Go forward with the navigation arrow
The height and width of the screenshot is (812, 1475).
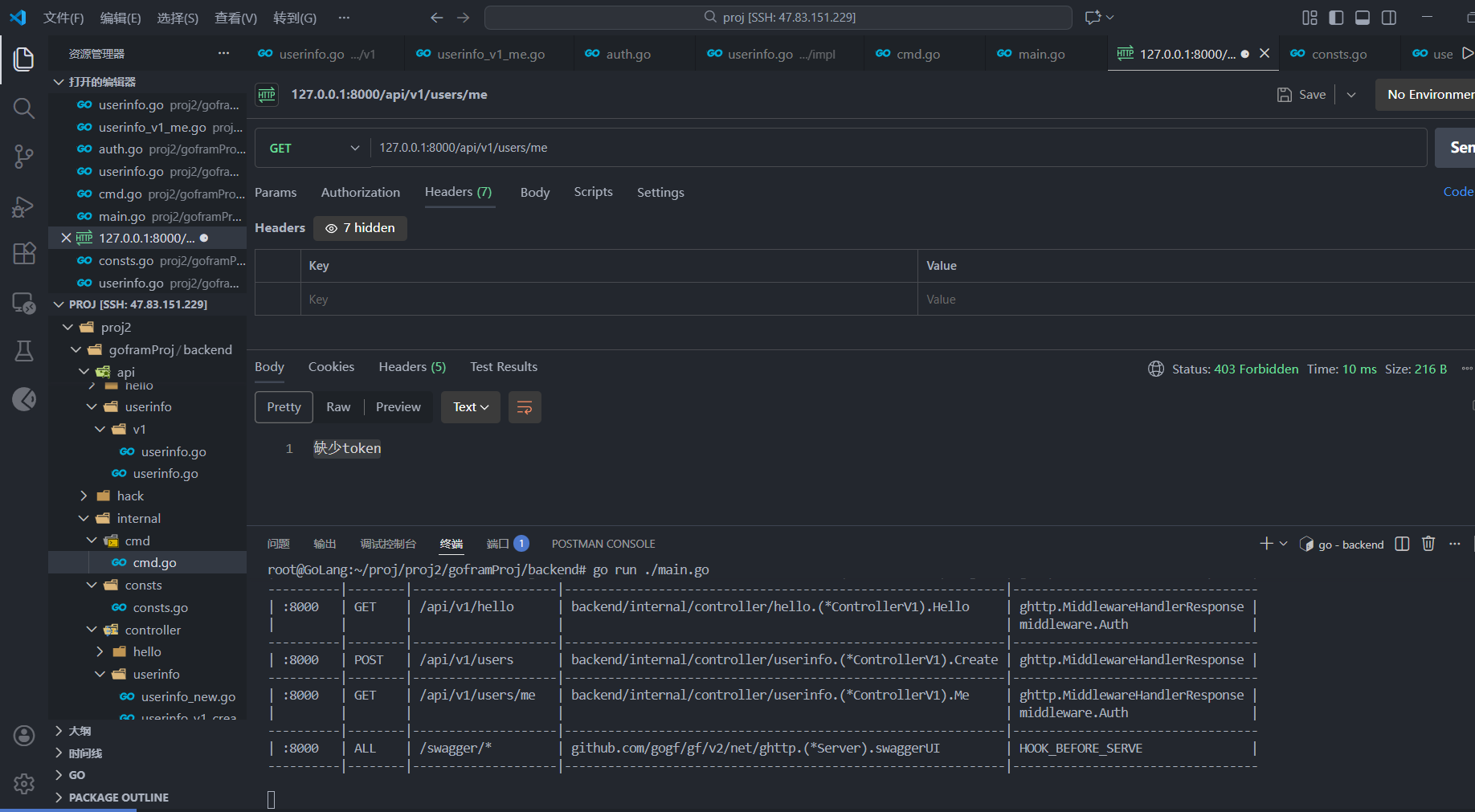click(464, 17)
